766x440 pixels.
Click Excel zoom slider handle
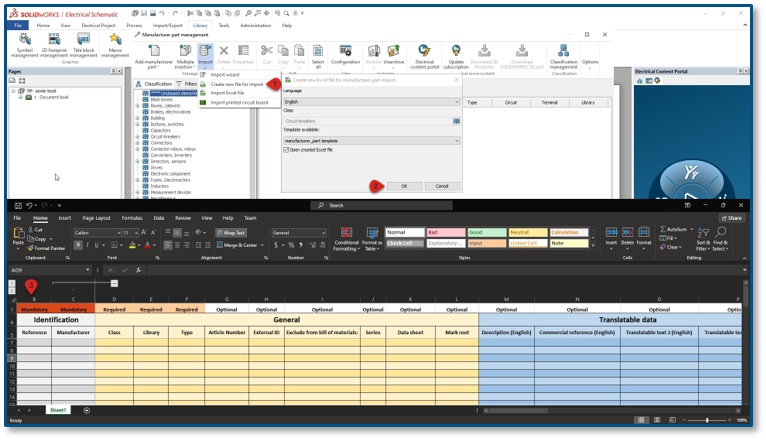707,420
